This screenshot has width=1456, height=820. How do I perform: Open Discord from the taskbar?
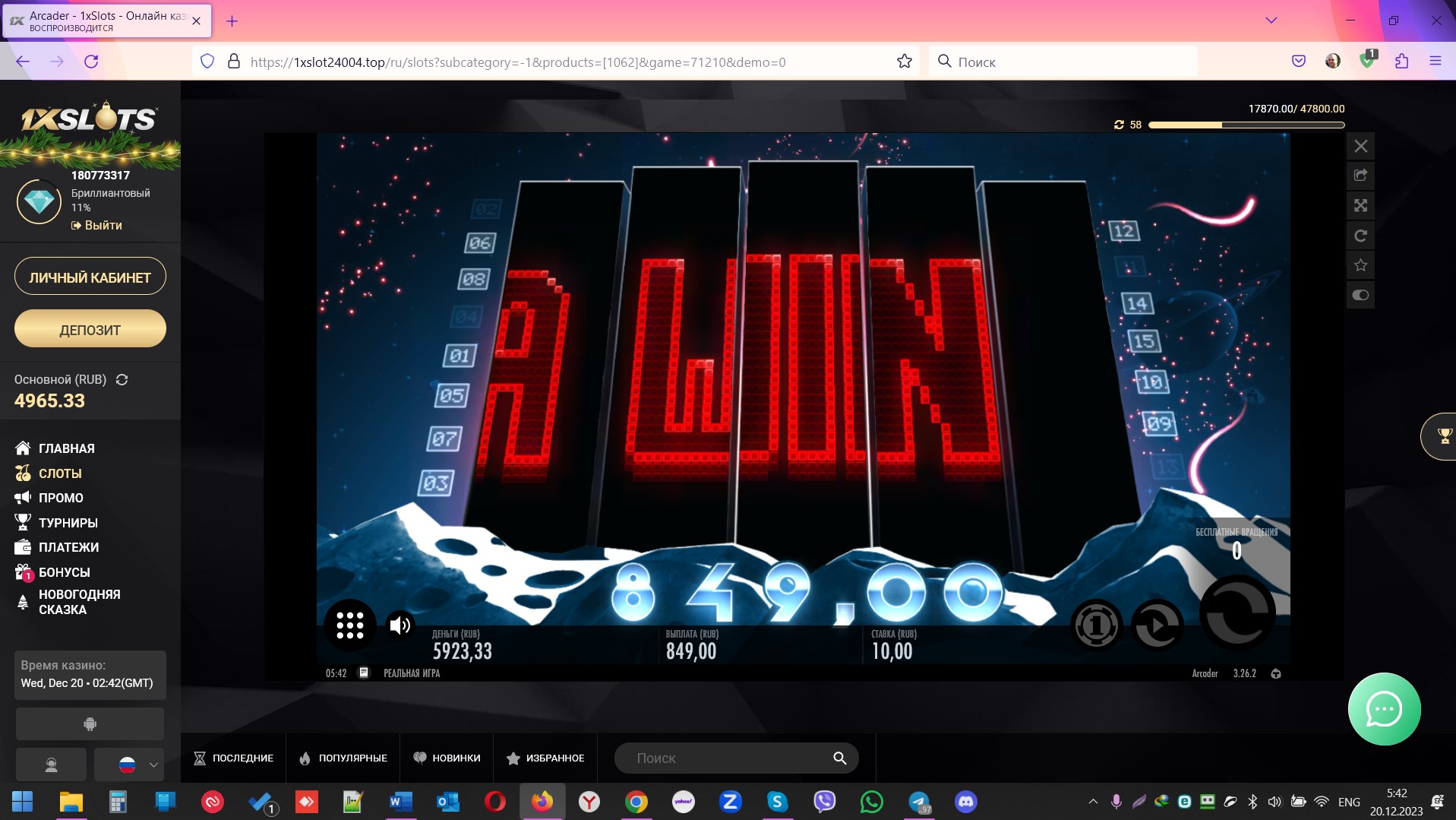tap(966, 801)
